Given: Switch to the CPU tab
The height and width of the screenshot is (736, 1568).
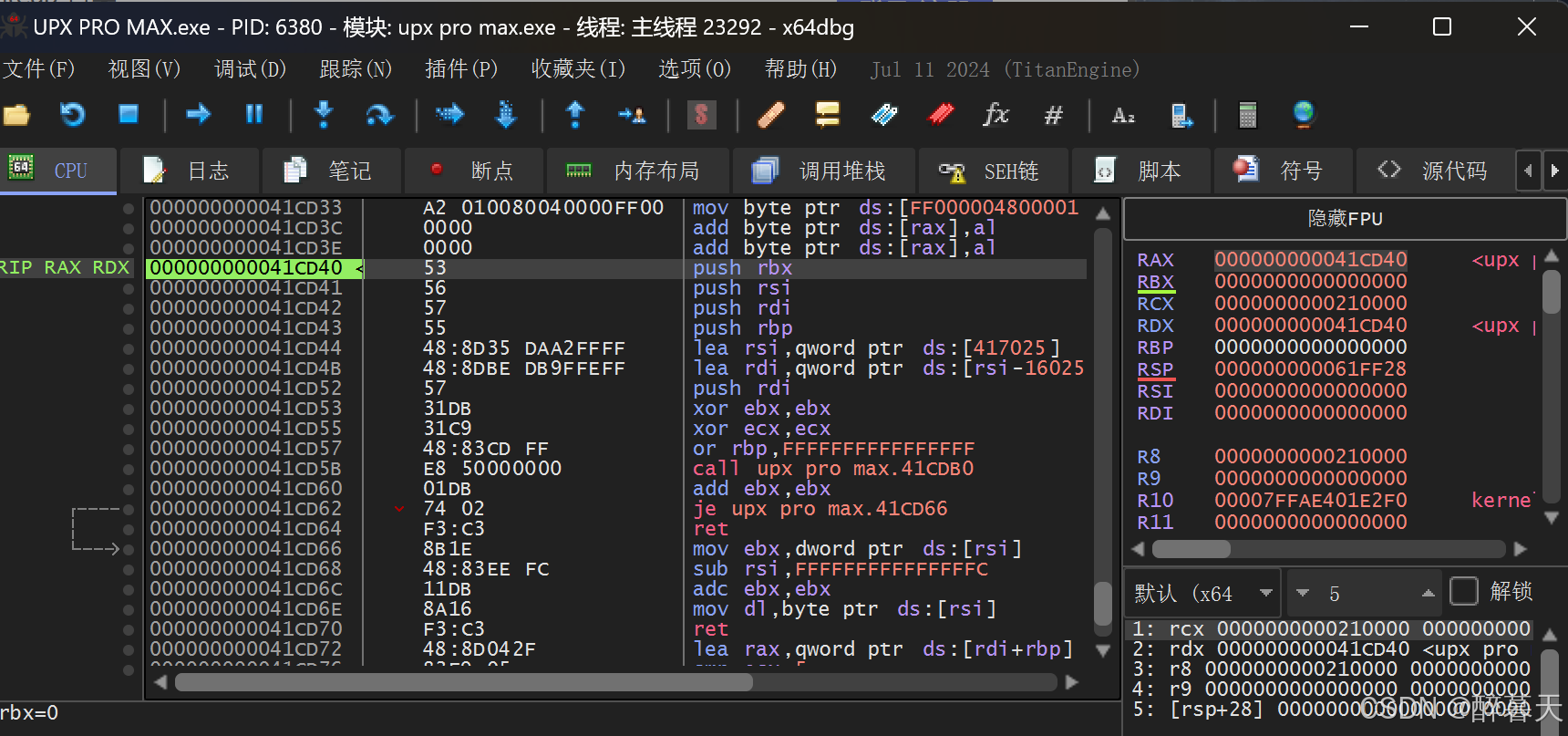Looking at the screenshot, I should [58, 171].
